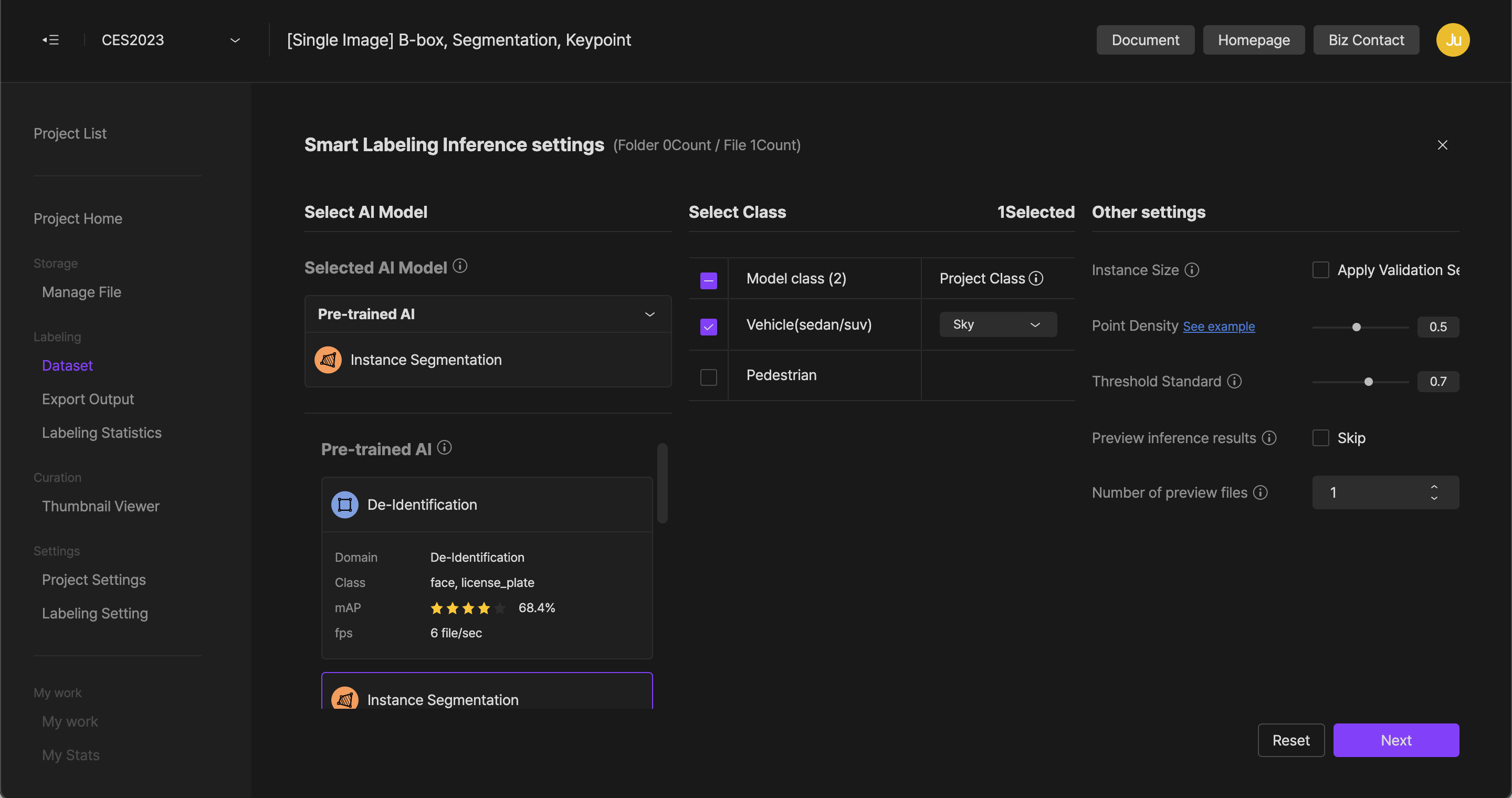Open Labeling Statistics in sidebar
This screenshot has height=798, width=1512.
(101, 433)
